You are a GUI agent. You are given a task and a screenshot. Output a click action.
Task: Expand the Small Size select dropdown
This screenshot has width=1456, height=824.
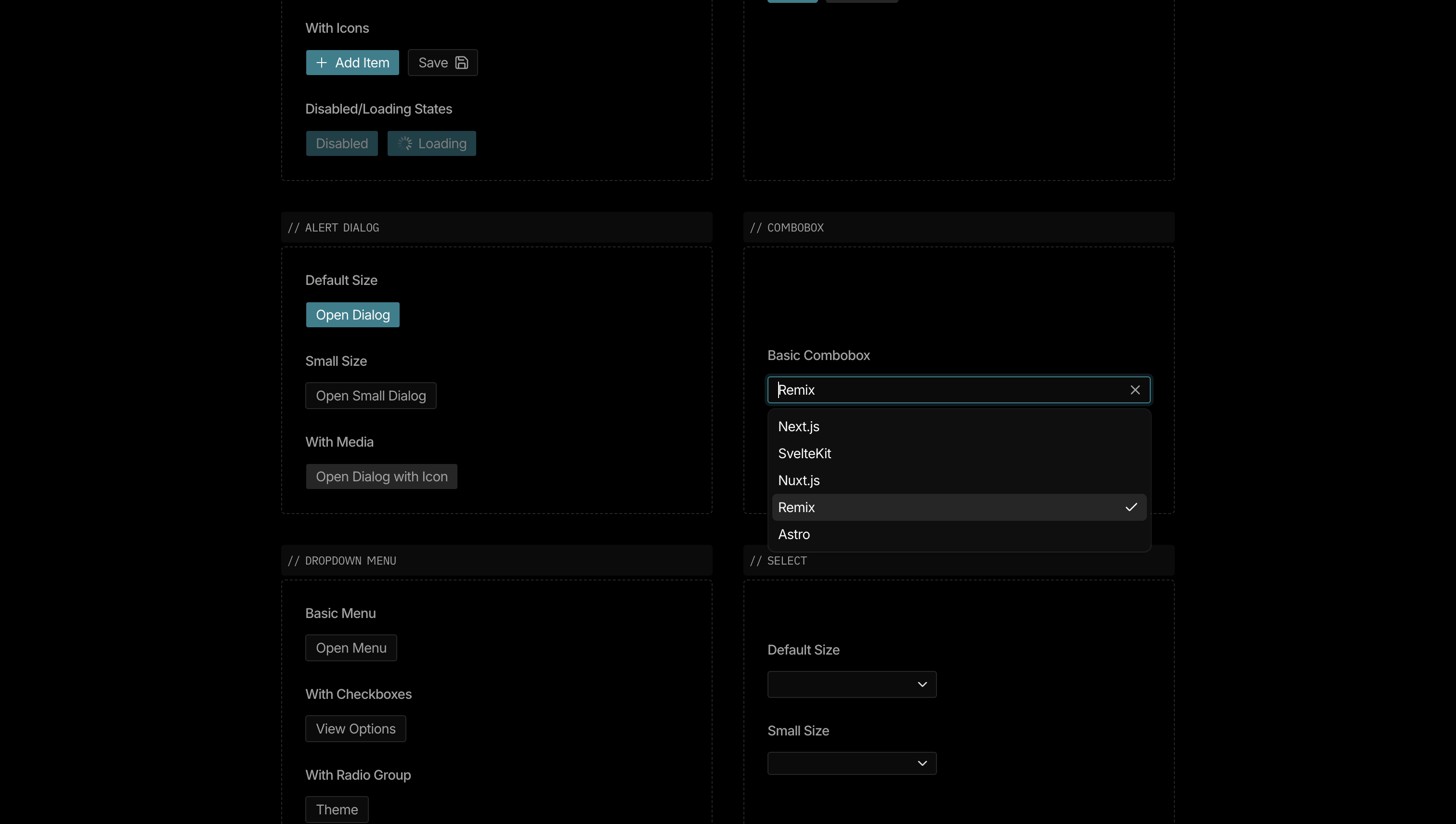point(852,763)
